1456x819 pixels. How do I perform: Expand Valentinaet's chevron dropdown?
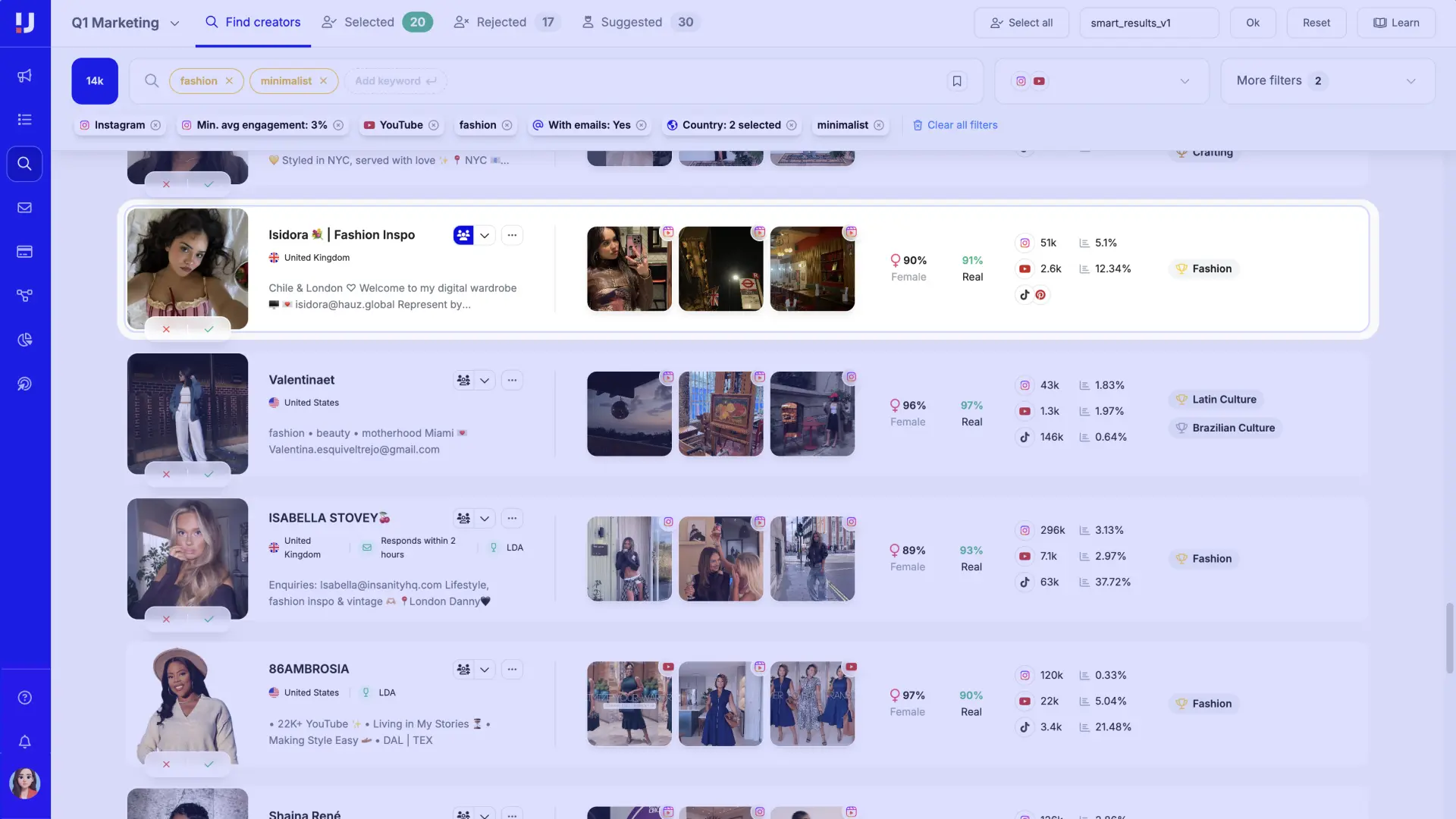tap(485, 380)
